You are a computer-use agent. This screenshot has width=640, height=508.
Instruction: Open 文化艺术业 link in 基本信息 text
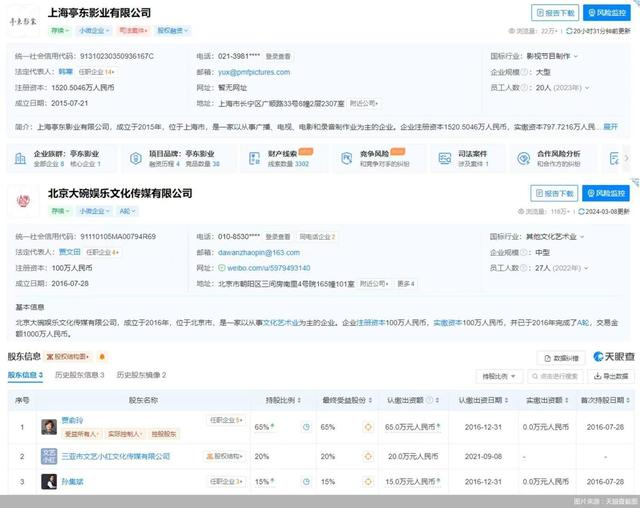coord(281,323)
